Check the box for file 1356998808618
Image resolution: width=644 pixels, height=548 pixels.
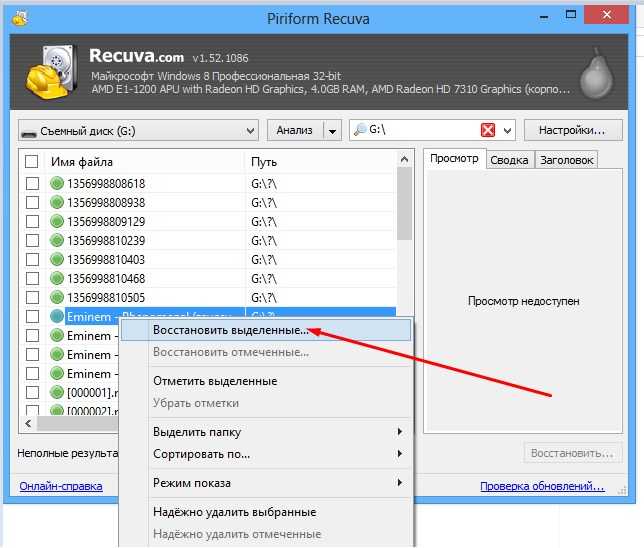pos(32,183)
